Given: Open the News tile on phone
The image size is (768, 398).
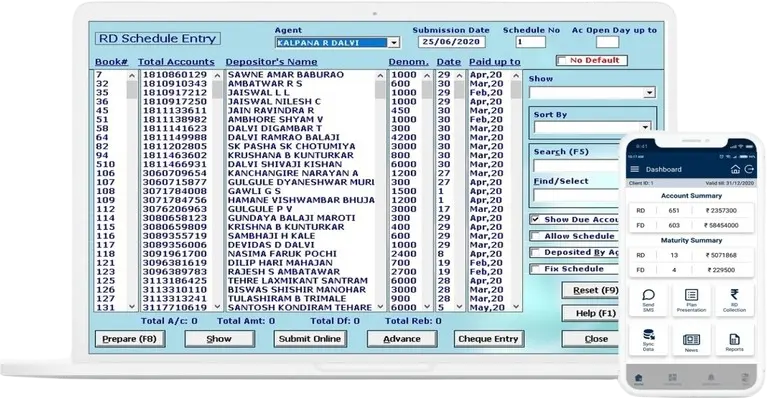Looking at the screenshot, I should [691, 339].
